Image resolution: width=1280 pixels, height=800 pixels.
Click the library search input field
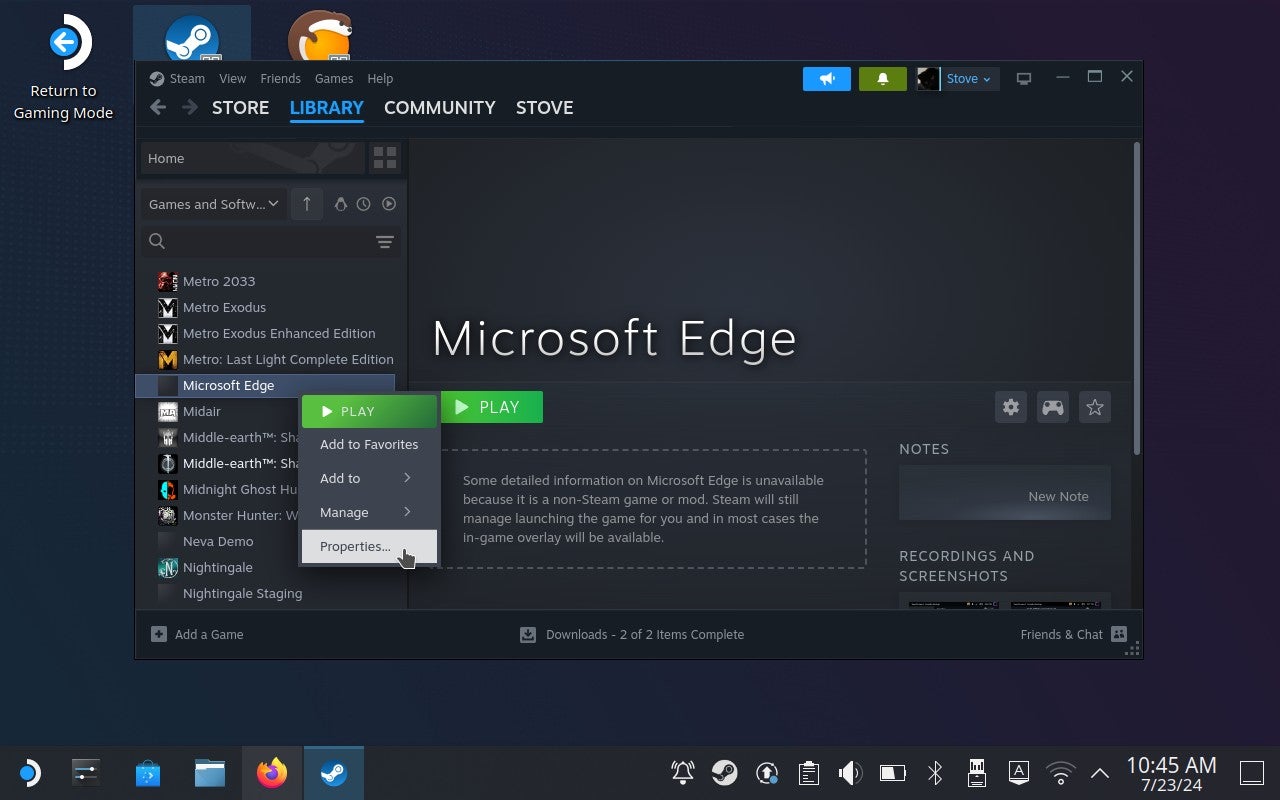tap(250, 241)
